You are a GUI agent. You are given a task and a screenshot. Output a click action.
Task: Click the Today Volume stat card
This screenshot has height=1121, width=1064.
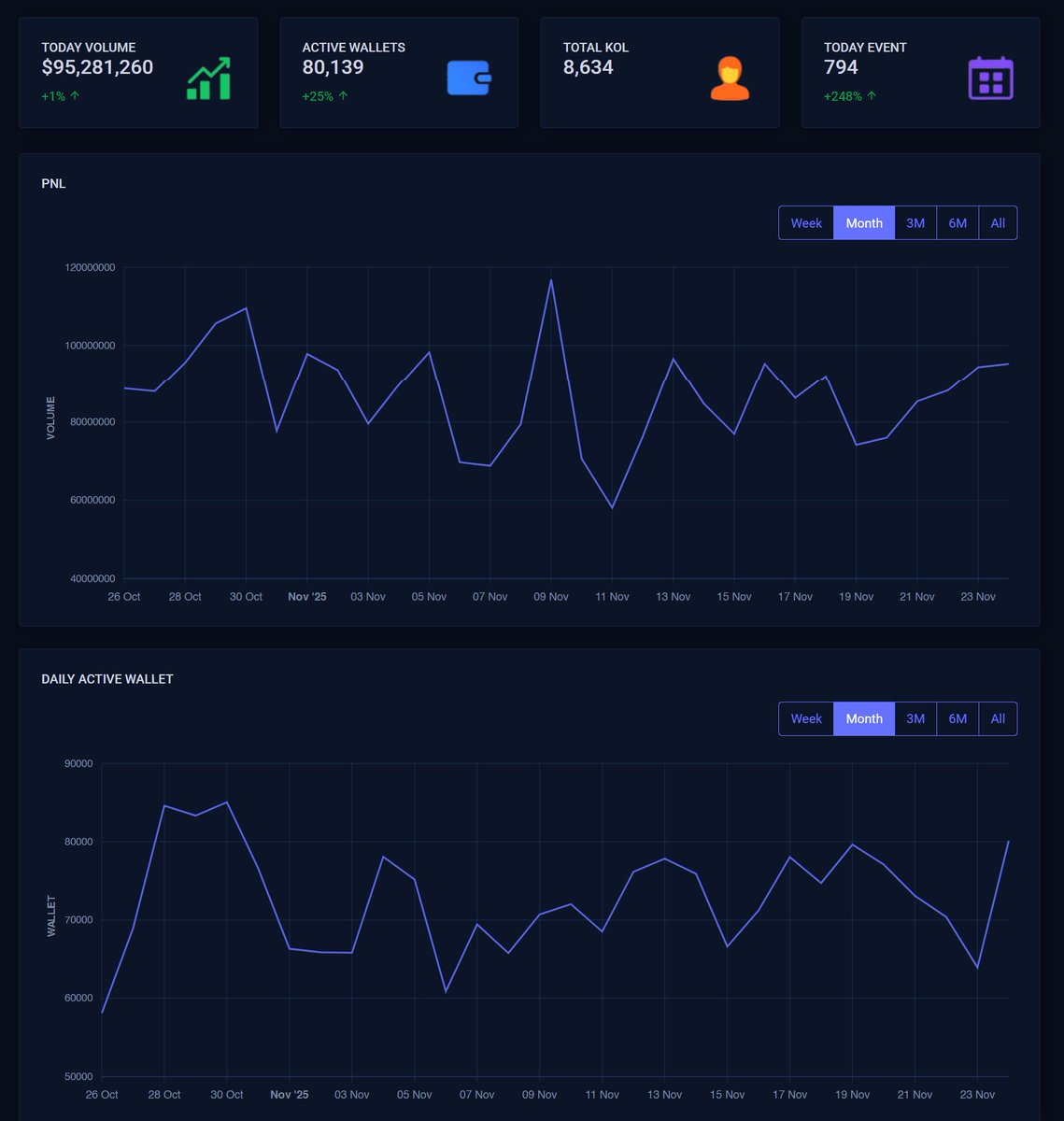coord(137,71)
